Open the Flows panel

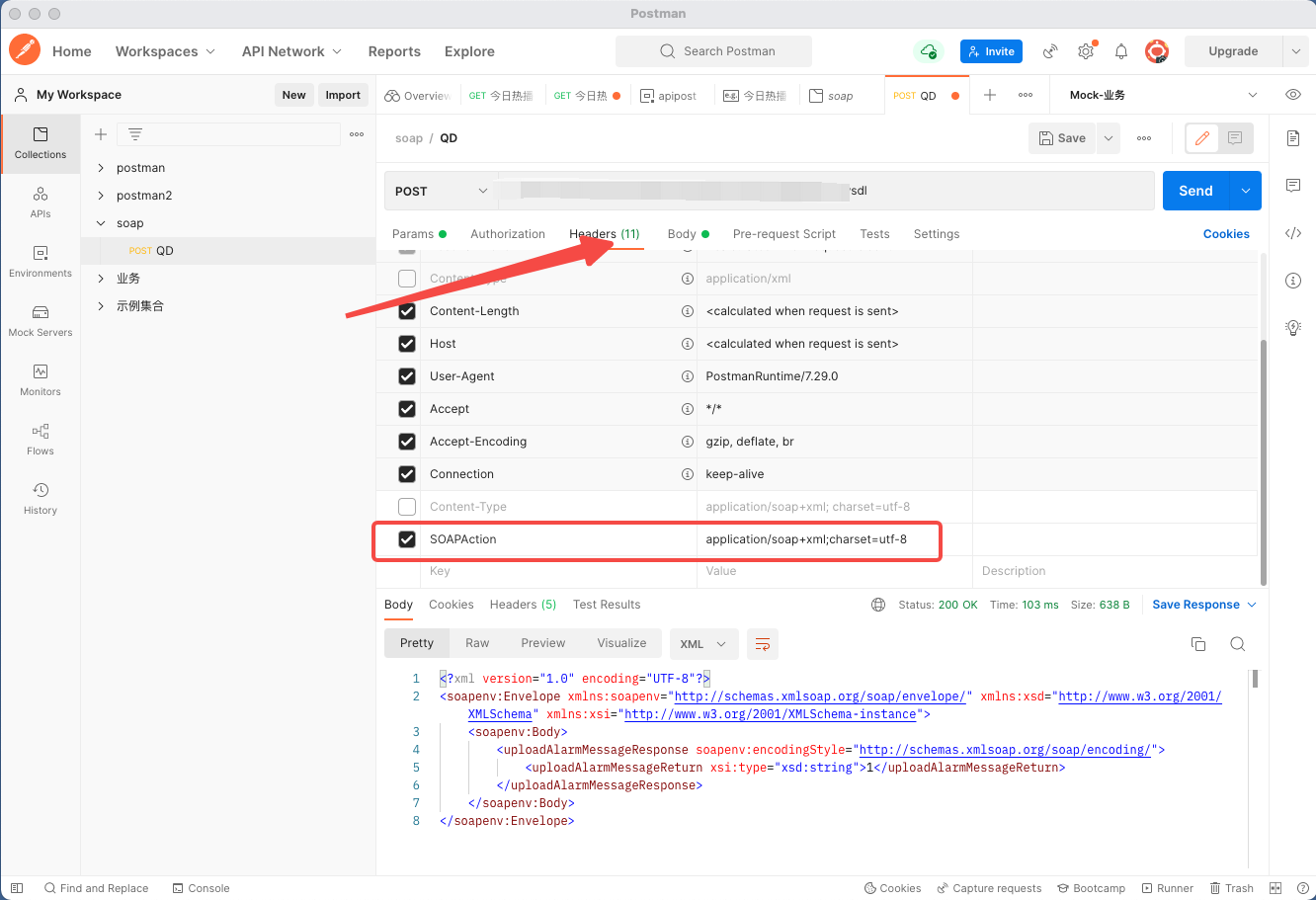coord(40,438)
